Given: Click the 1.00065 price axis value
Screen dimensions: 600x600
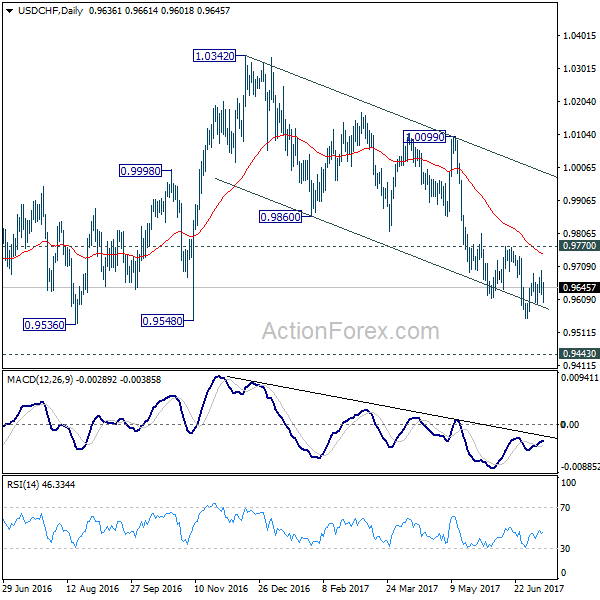Looking at the screenshot, I should [x=579, y=167].
